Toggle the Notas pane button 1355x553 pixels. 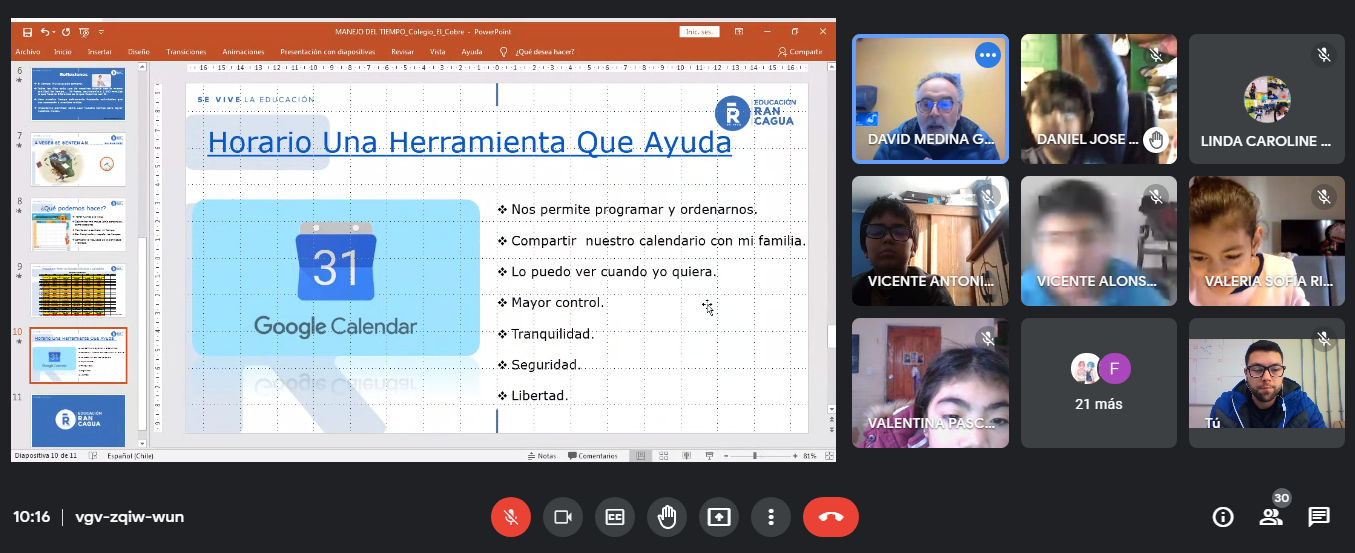[x=542, y=456]
